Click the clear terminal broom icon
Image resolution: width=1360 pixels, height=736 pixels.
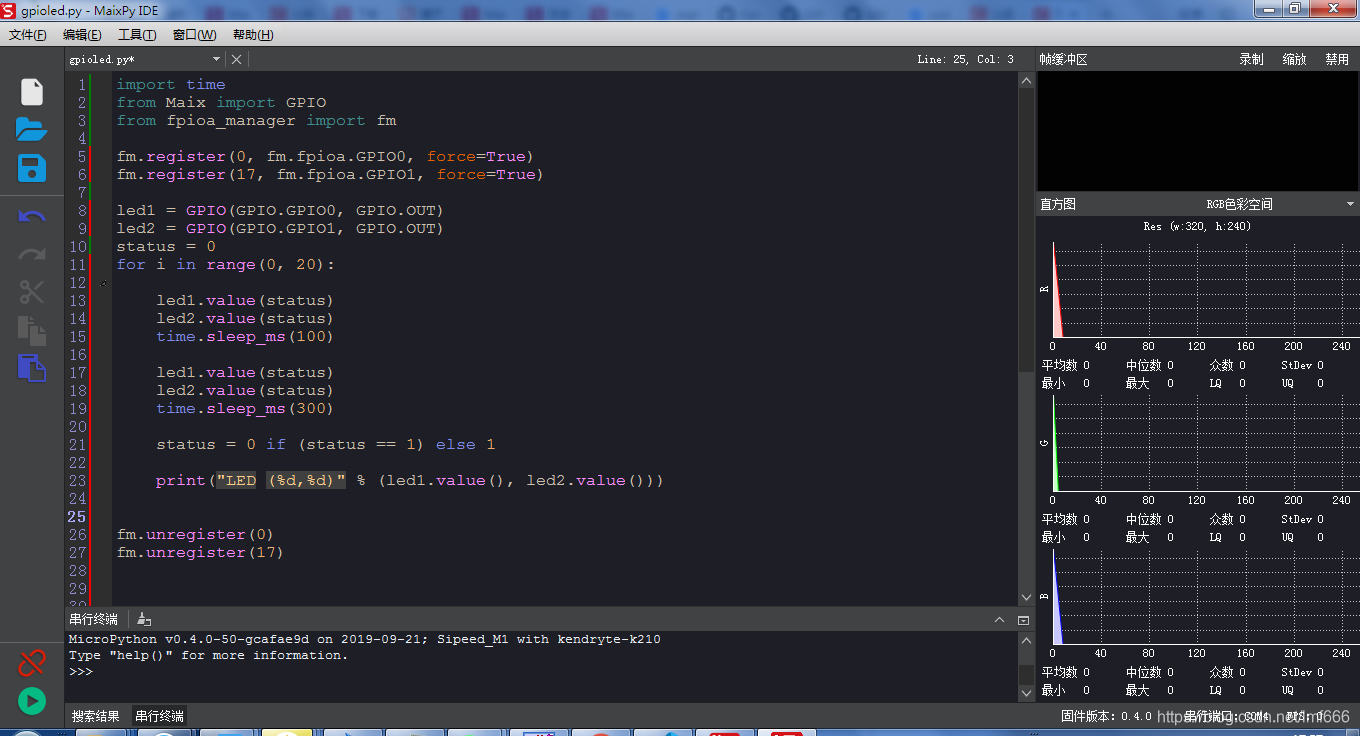click(x=144, y=620)
